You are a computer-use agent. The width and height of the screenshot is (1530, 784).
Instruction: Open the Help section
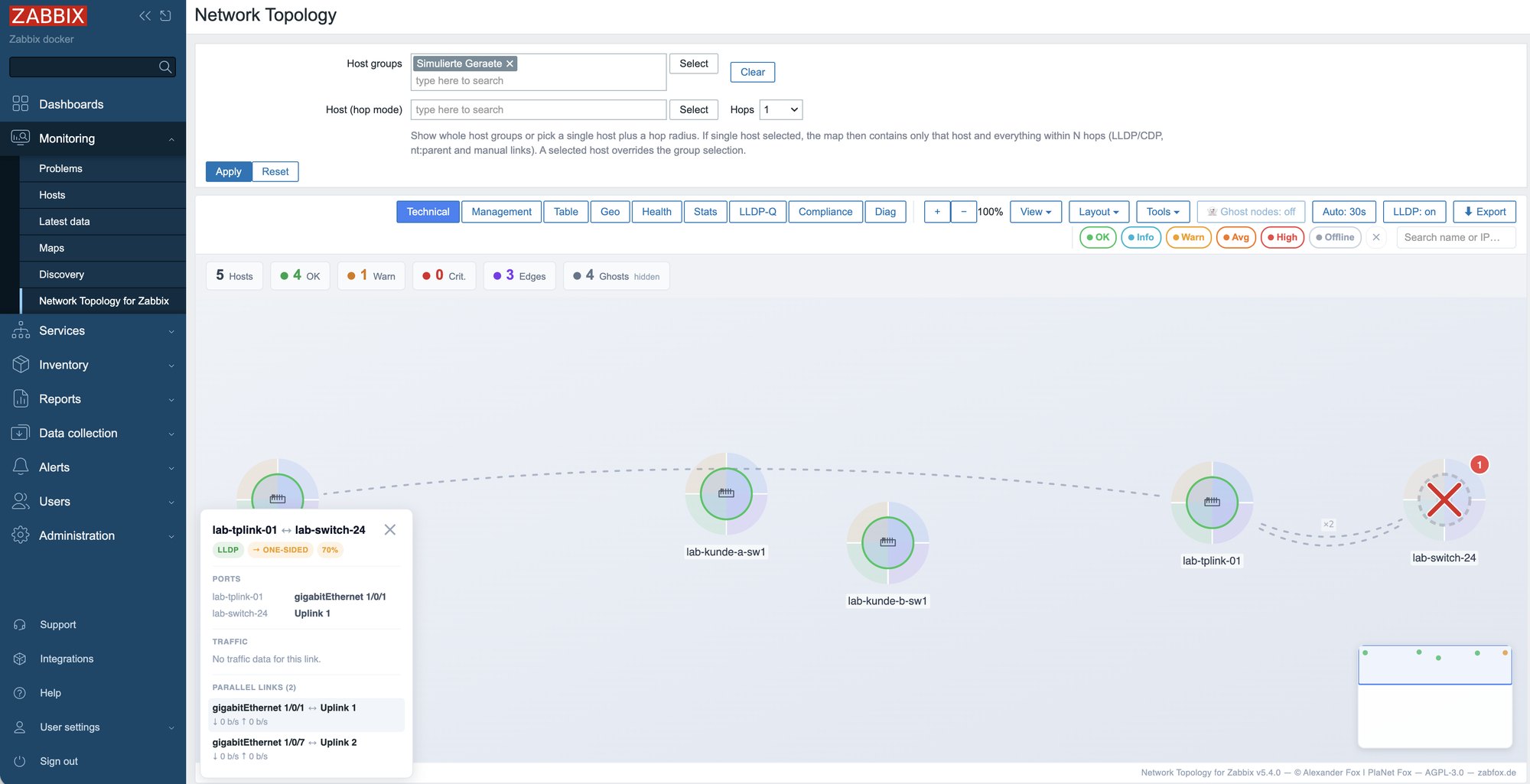pyautogui.click(x=50, y=693)
